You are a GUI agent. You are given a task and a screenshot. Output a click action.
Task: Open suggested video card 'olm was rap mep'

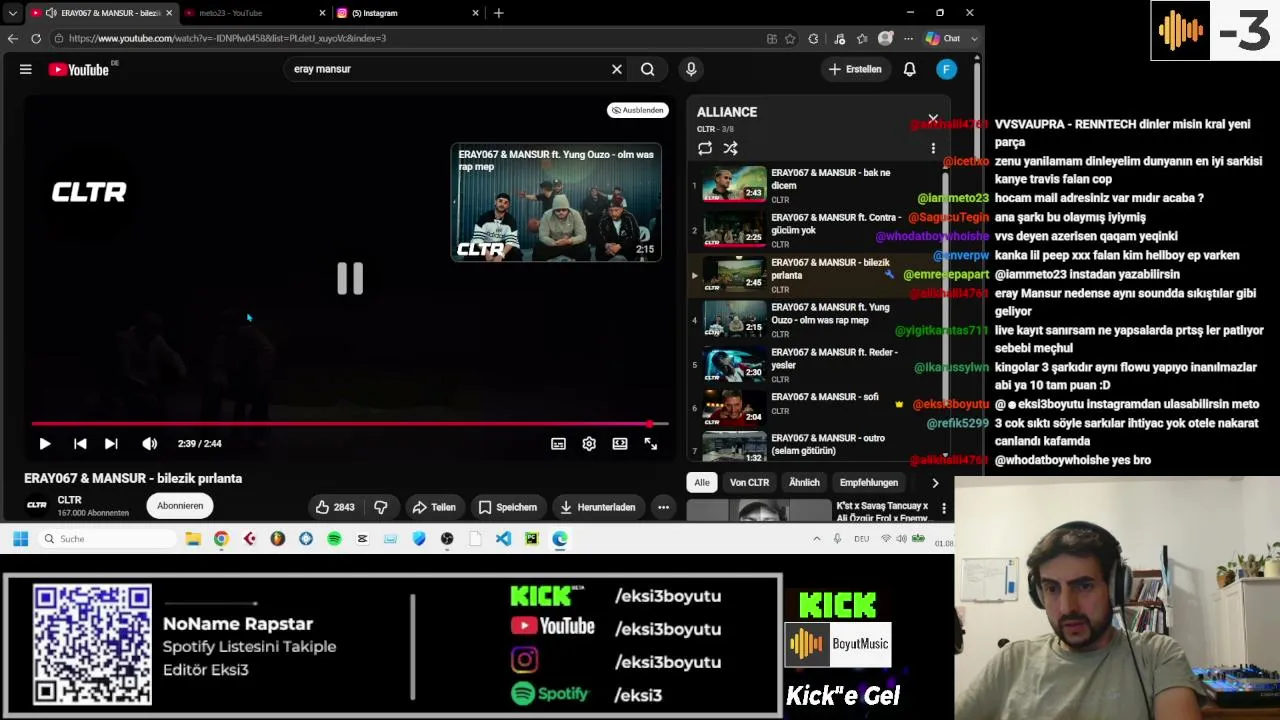(x=556, y=202)
